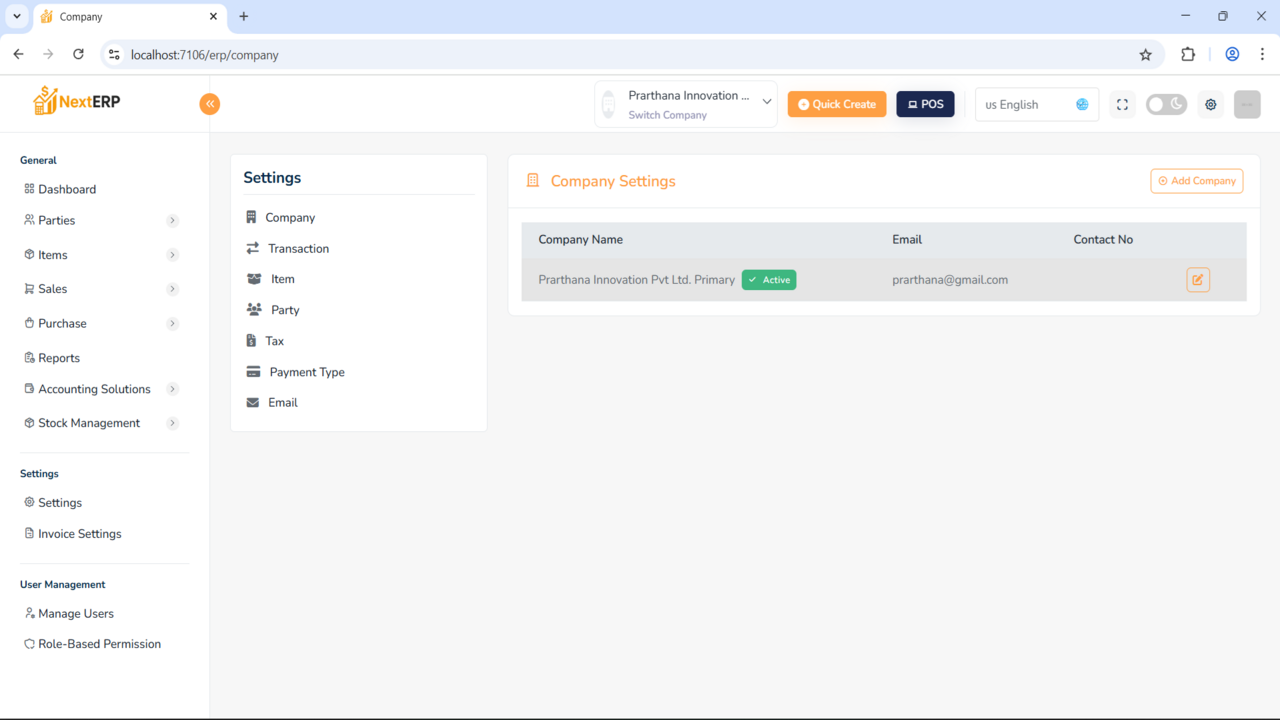Open the browser extensions puzzle icon
Viewport: 1280px width, 720px height.
1188,55
